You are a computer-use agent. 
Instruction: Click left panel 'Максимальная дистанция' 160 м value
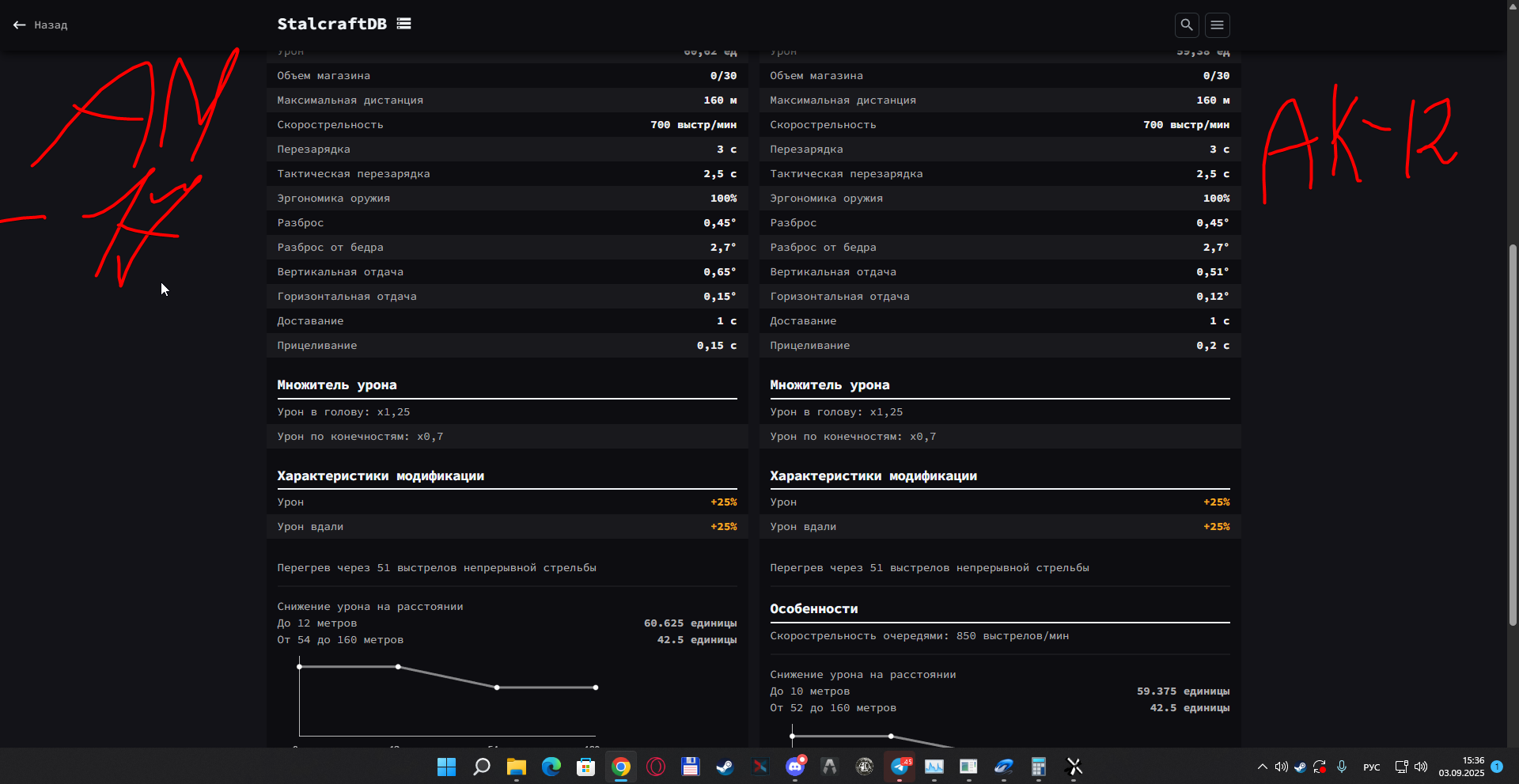tap(720, 100)
